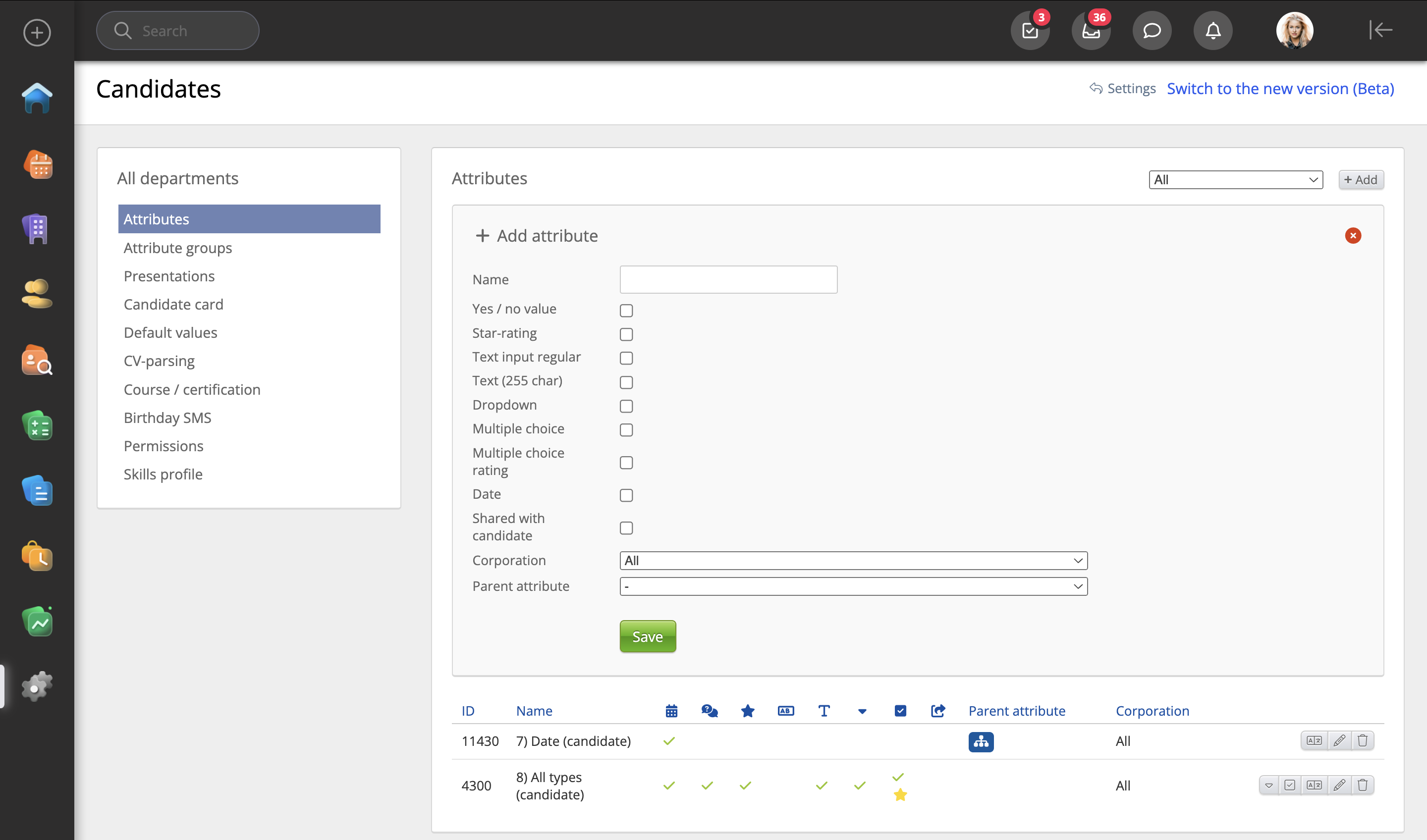Open the settings gear in left sidebar
This screenshot has width=1427, height=840.
(37, 686)
